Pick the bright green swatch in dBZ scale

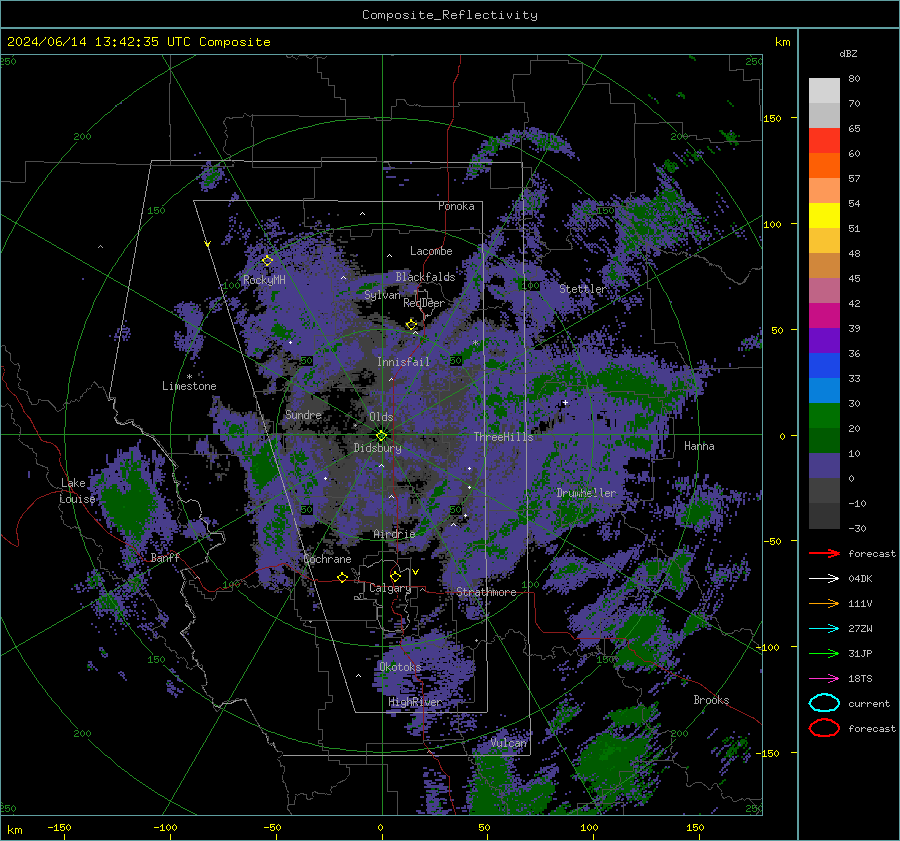point(824,416)
